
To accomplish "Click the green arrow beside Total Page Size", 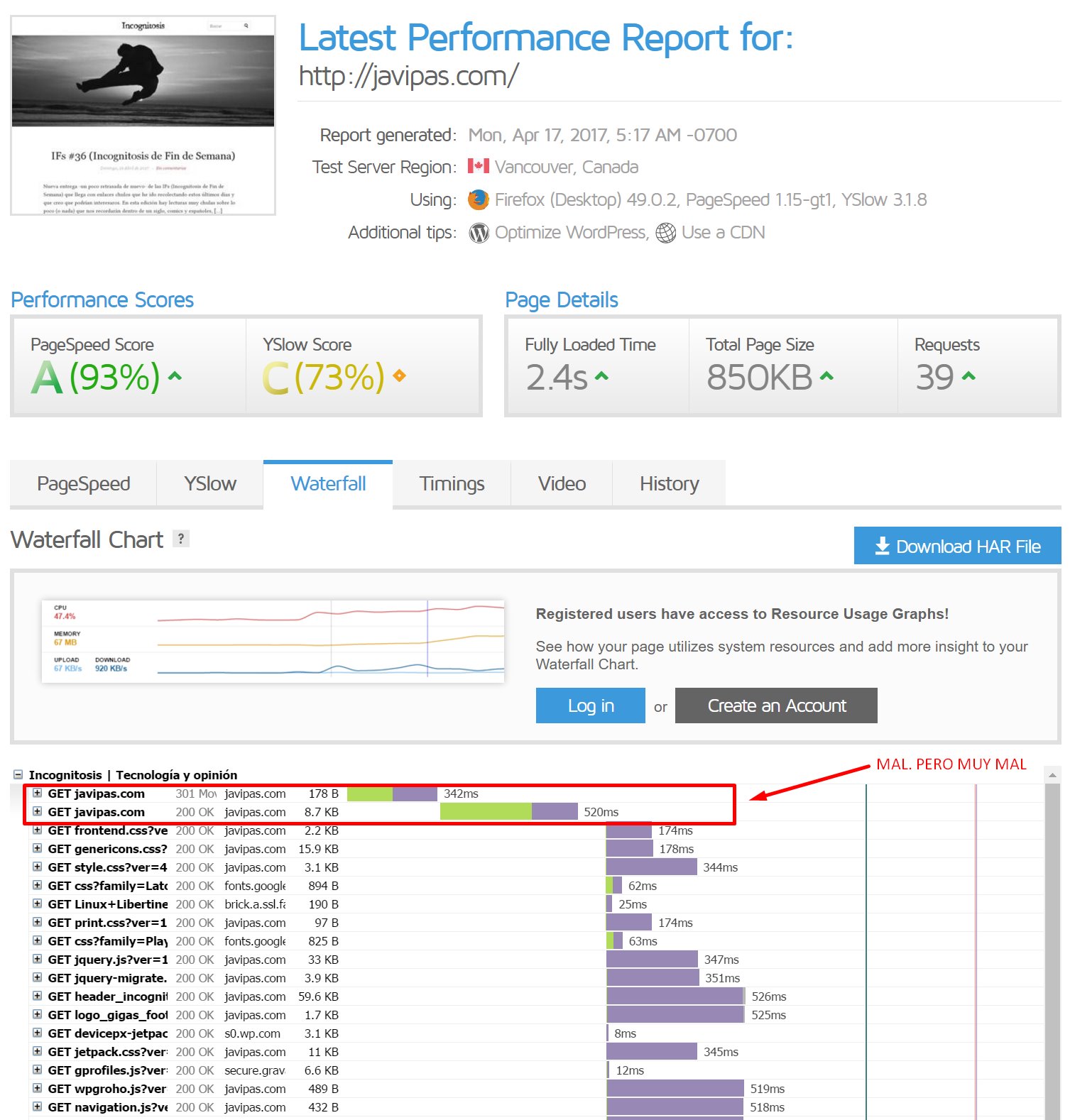I will [x=826, y=376].
